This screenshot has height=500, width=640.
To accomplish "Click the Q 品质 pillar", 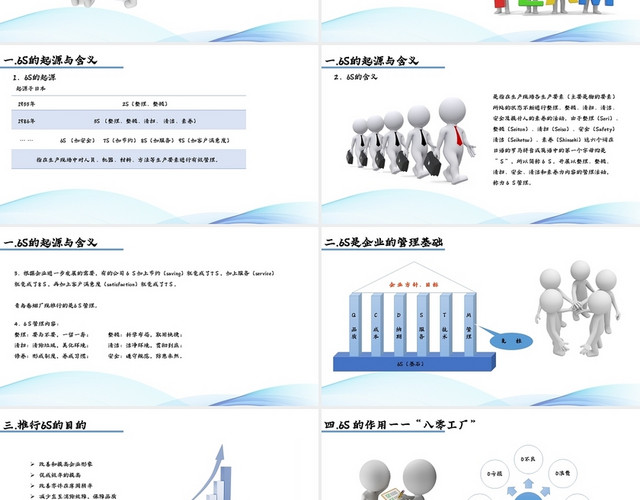I will [x=354, y=324].
